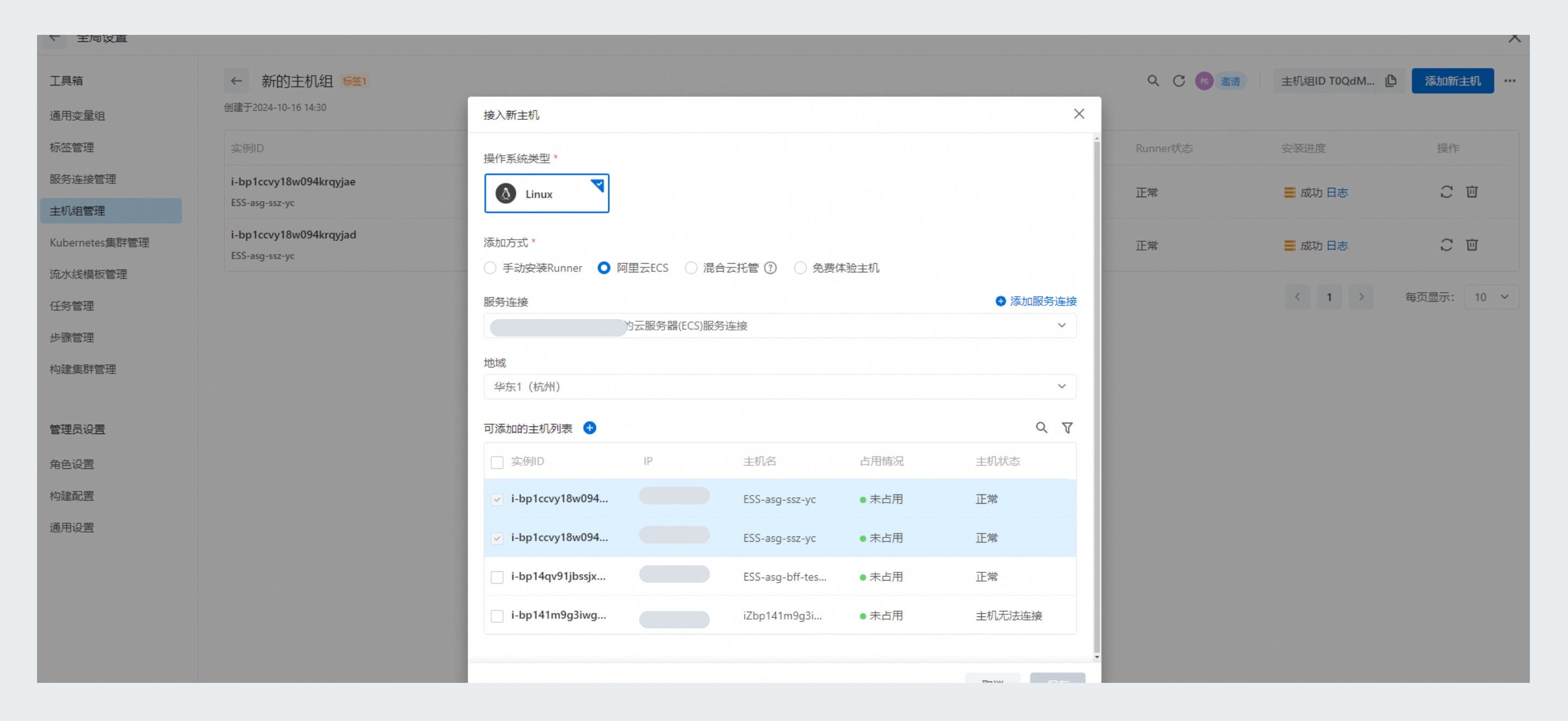Select page 1 in pagination
1568x721 pixels.
1330,297
